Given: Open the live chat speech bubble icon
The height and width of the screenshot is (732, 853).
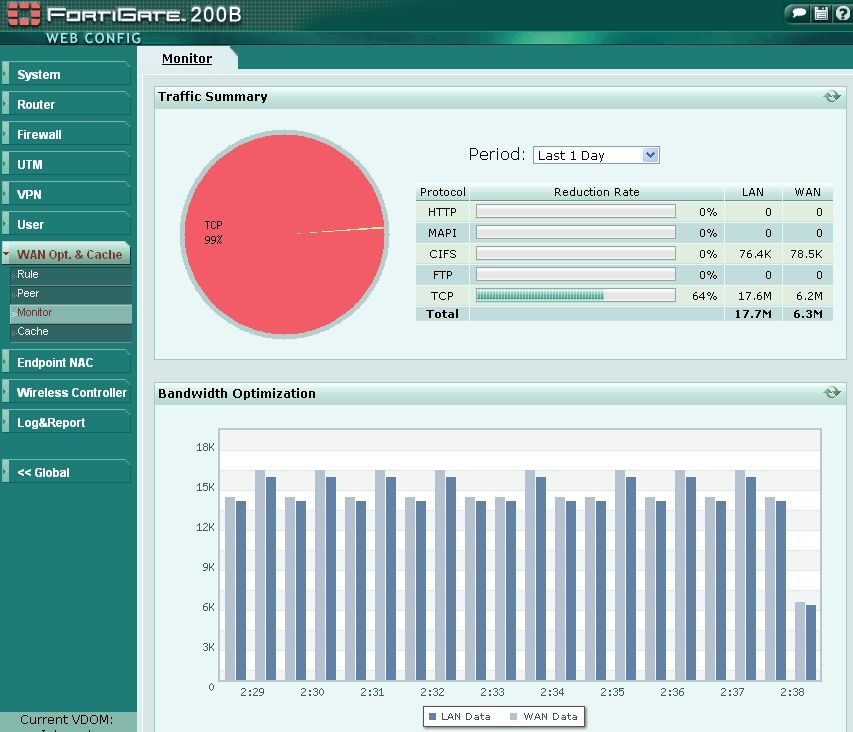Looking at the screenshot, I should (798, 13).
